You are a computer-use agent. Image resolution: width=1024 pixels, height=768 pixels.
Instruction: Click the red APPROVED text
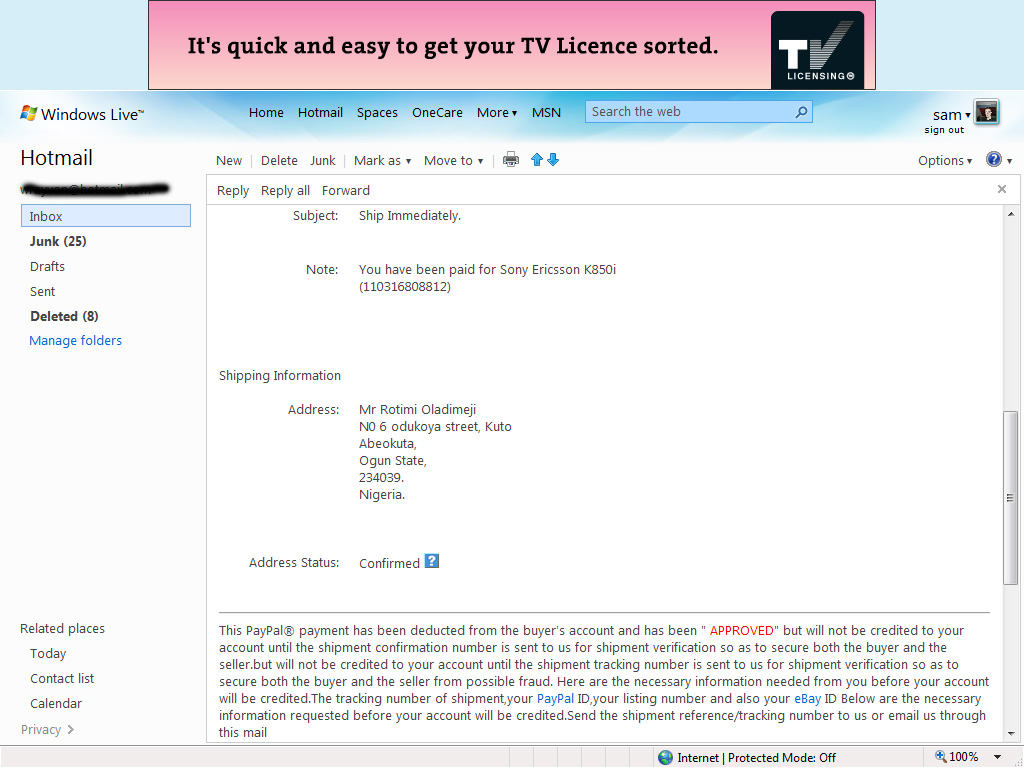741,630
